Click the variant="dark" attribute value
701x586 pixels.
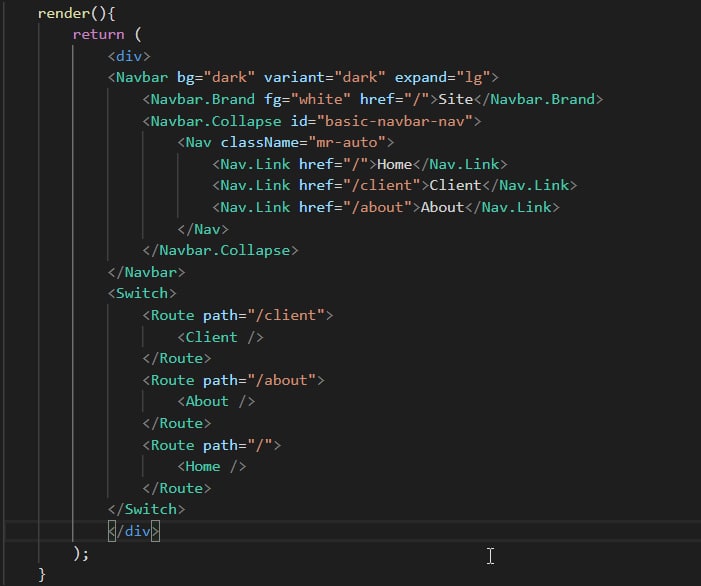coord(359,77)
